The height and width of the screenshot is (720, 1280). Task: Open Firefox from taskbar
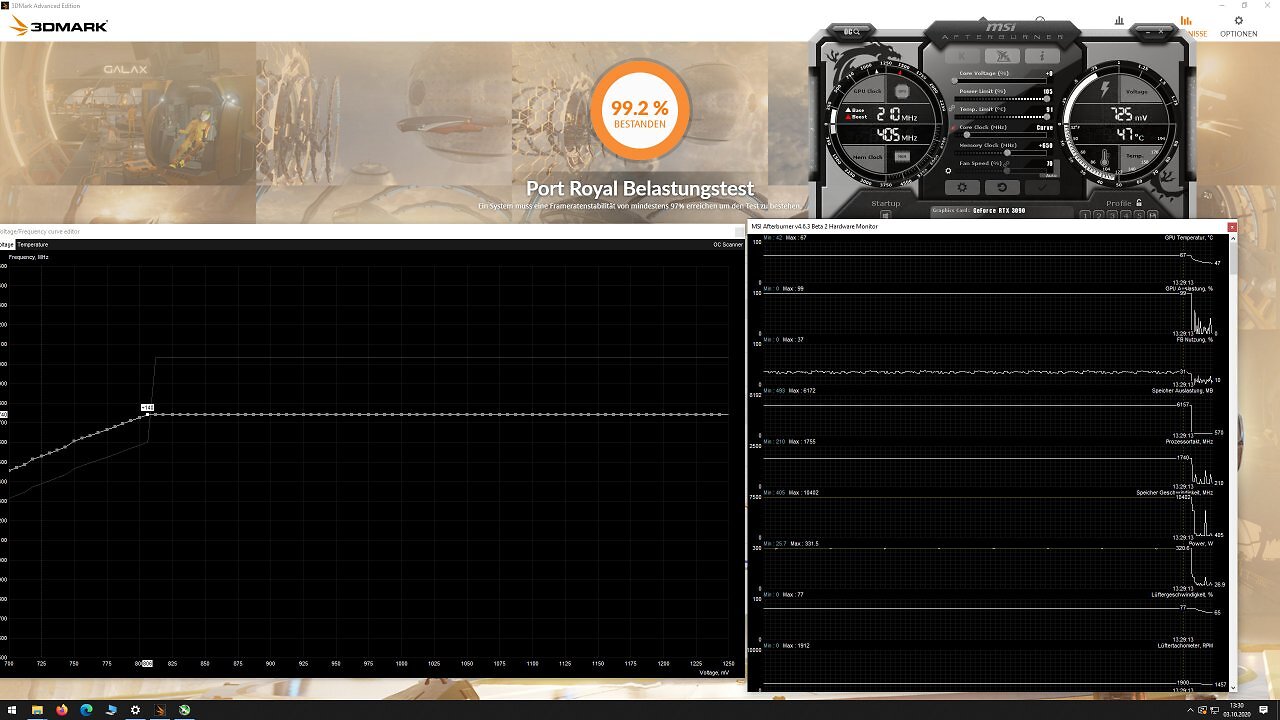click(x=62, y=710)
